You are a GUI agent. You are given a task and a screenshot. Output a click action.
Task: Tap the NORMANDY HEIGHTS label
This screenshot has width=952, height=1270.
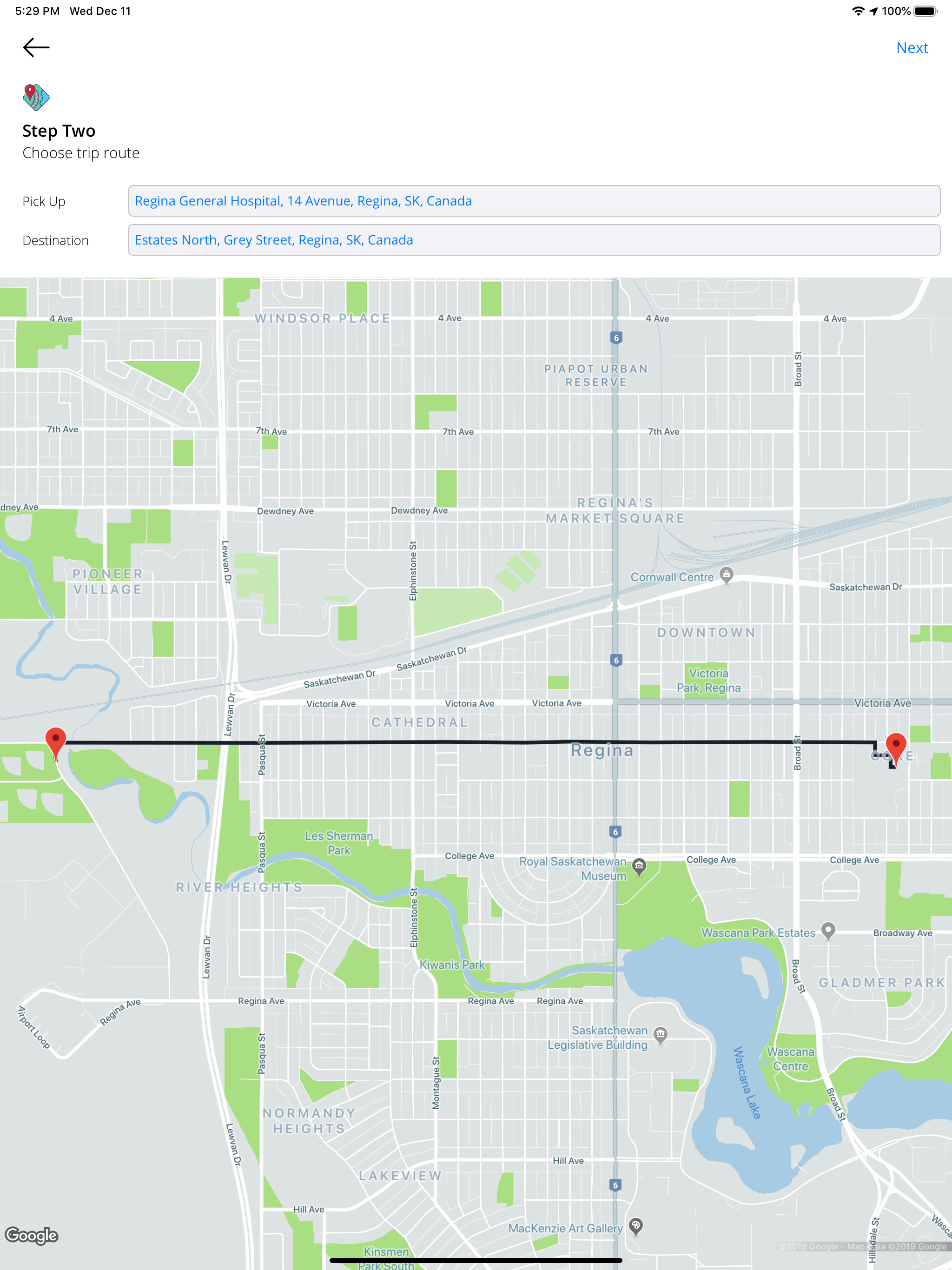point(309,1121)
